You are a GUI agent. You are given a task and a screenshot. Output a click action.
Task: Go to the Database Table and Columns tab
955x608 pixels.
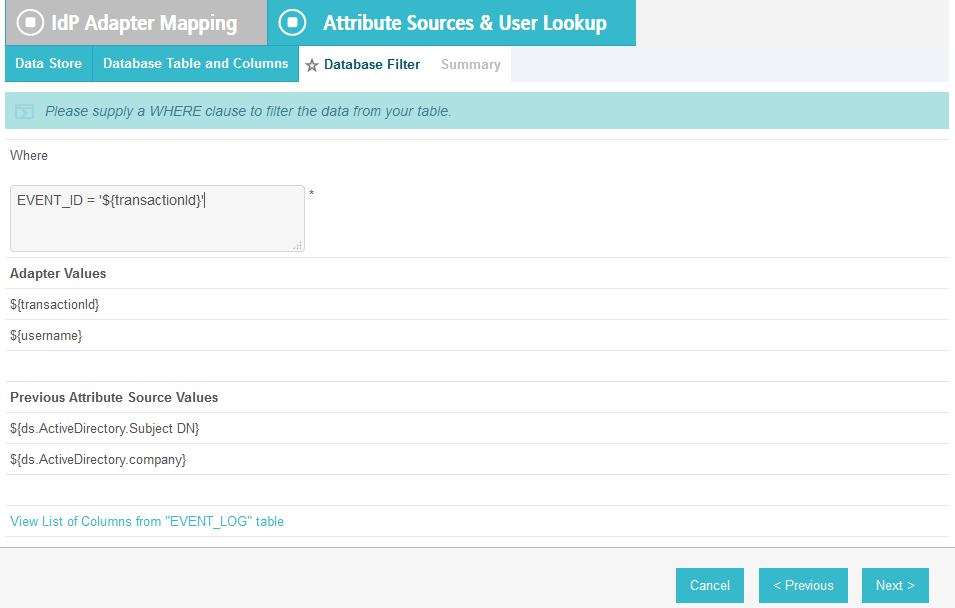click(x=196, y=63)
